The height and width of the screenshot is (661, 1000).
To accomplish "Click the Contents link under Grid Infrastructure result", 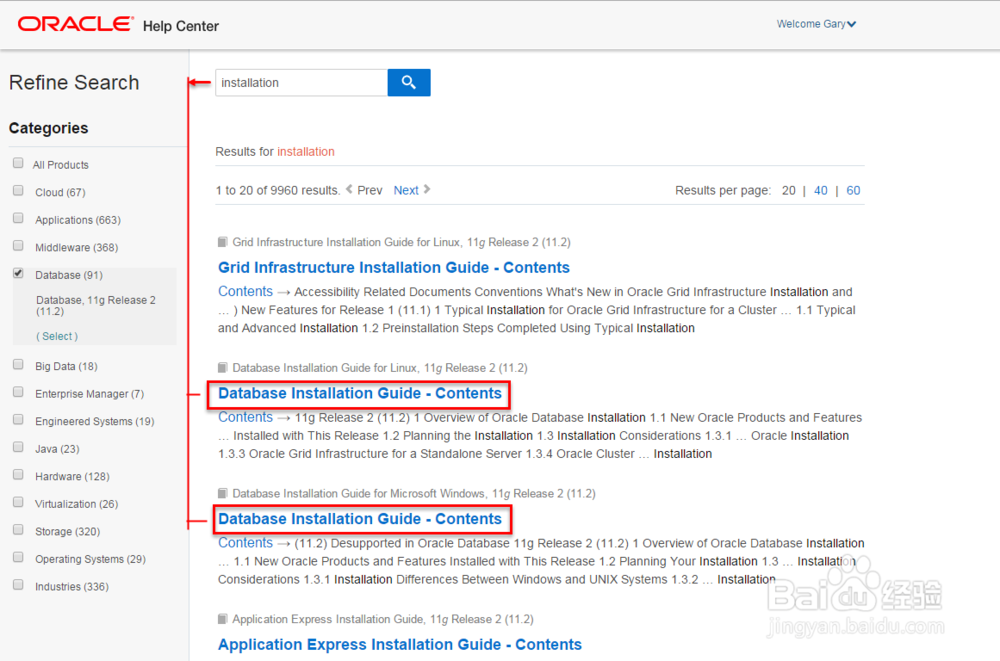I will tap(246, 292).
